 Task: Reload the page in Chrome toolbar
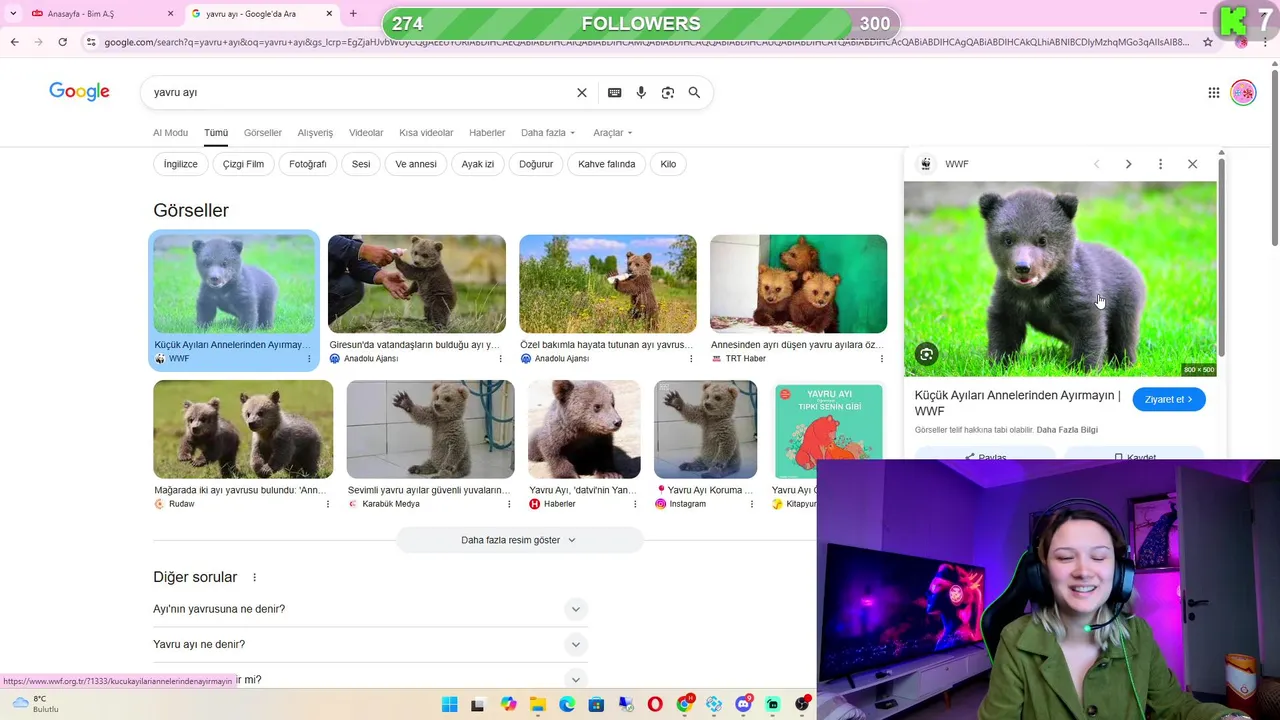click(x=62, y=42)
